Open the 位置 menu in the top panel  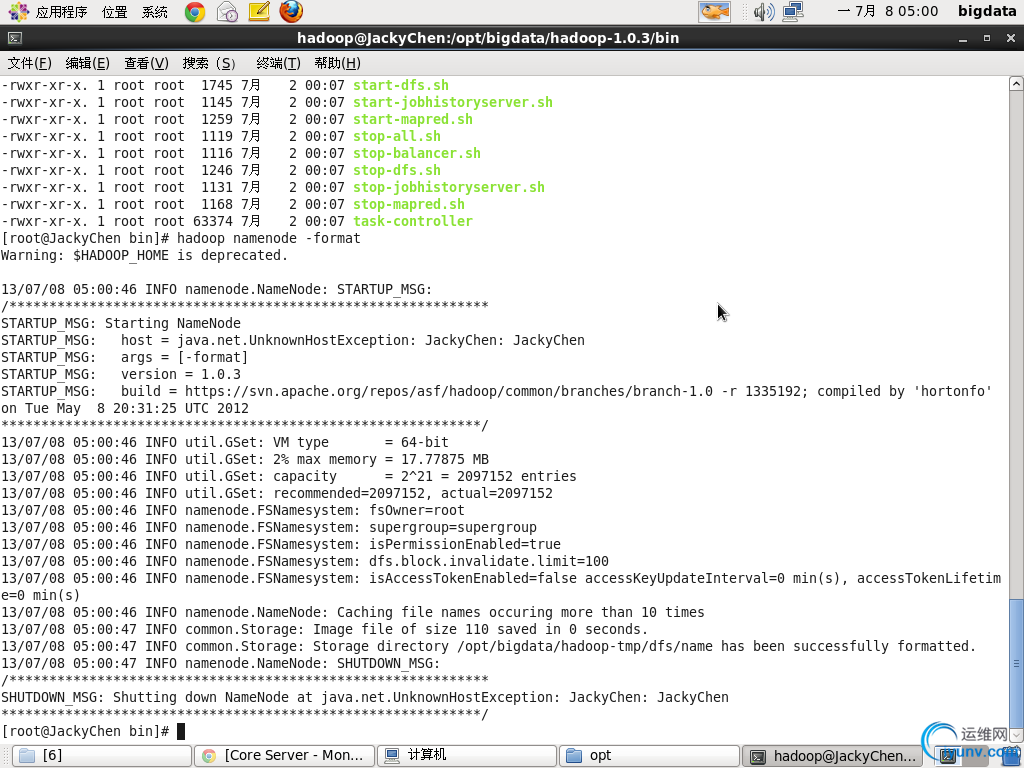115,12
